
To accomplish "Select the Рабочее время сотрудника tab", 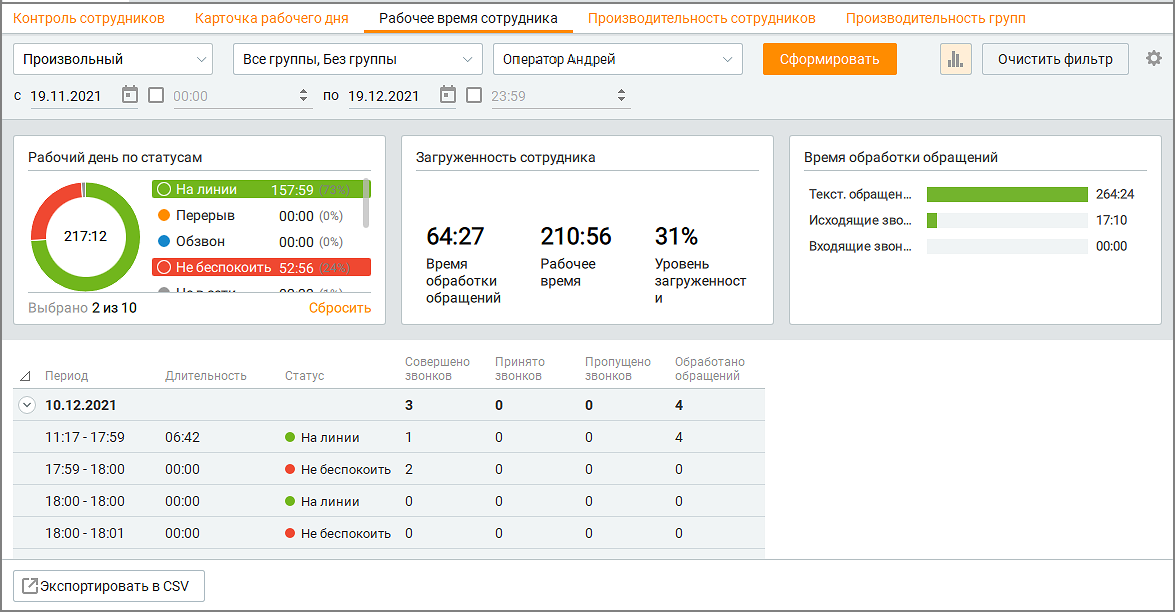I will (x=468, y=18).
